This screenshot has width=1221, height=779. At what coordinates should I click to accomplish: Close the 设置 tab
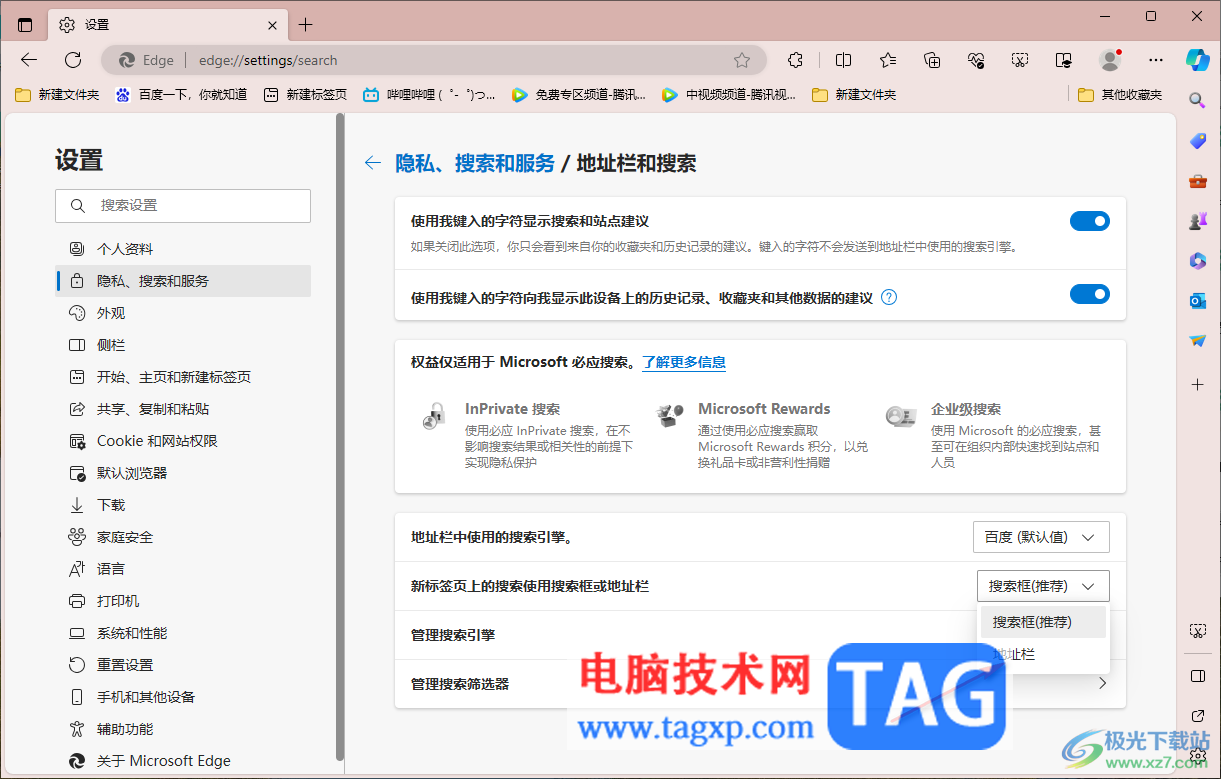coord(273,25)
